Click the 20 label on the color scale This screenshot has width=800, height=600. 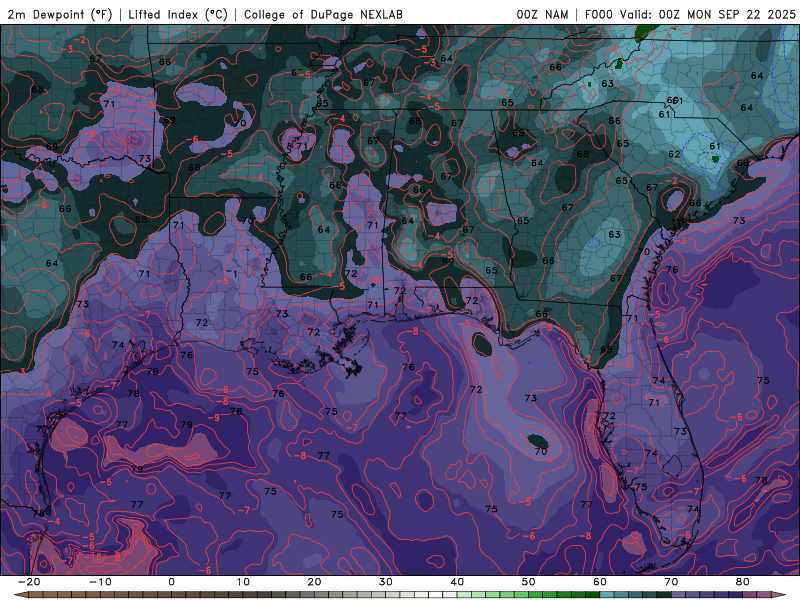coord(314,582)
